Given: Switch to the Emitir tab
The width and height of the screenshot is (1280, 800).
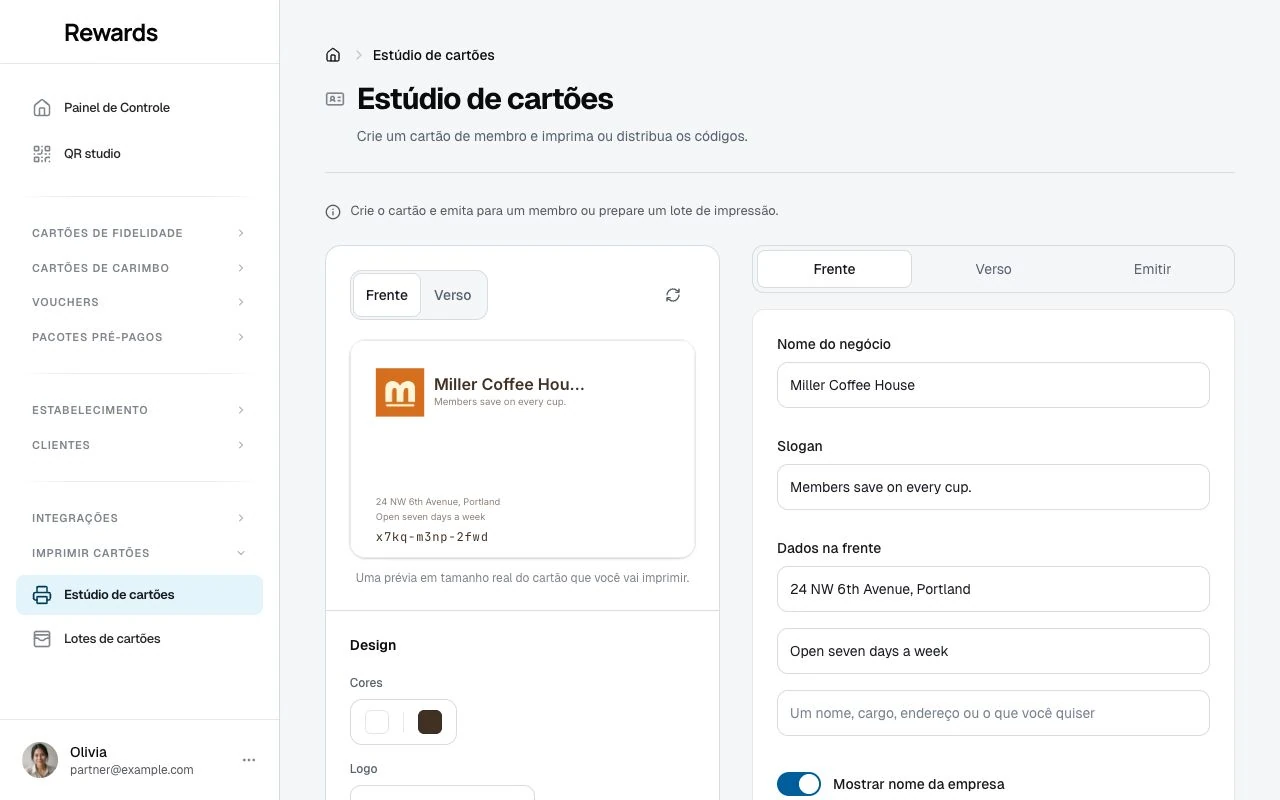Looking at the screenshot, I should tap(1152, 269).
